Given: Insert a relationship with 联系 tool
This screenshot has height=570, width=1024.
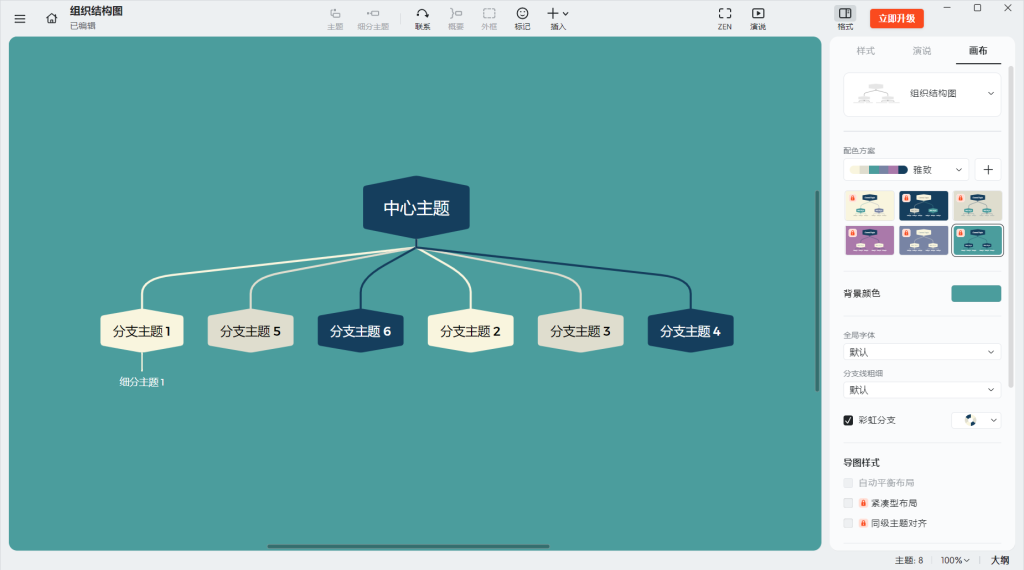Looking at the screenshot, I should coord(423,19).
